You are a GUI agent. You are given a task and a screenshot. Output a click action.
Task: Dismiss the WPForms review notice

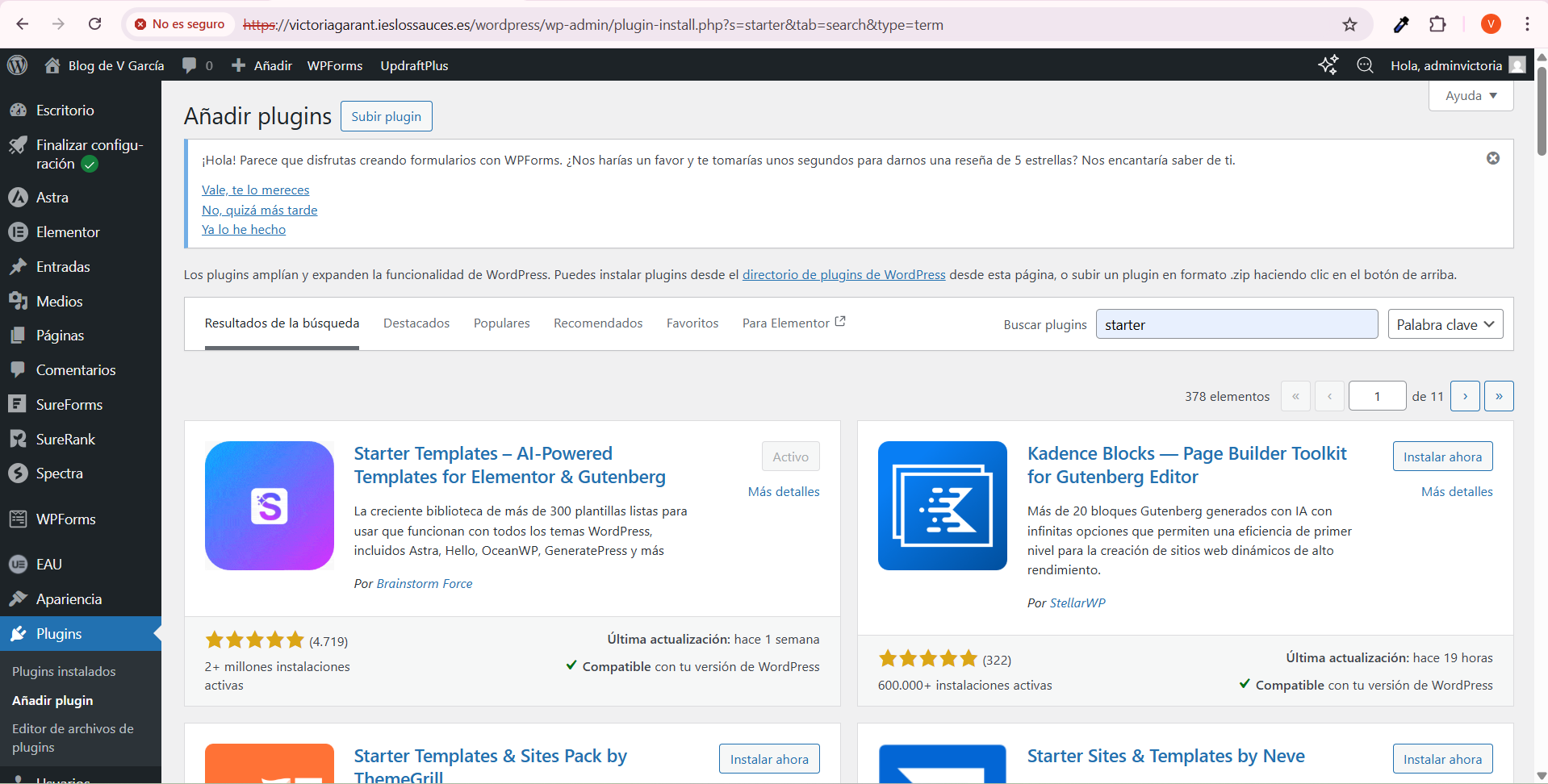click(1492, 158)
